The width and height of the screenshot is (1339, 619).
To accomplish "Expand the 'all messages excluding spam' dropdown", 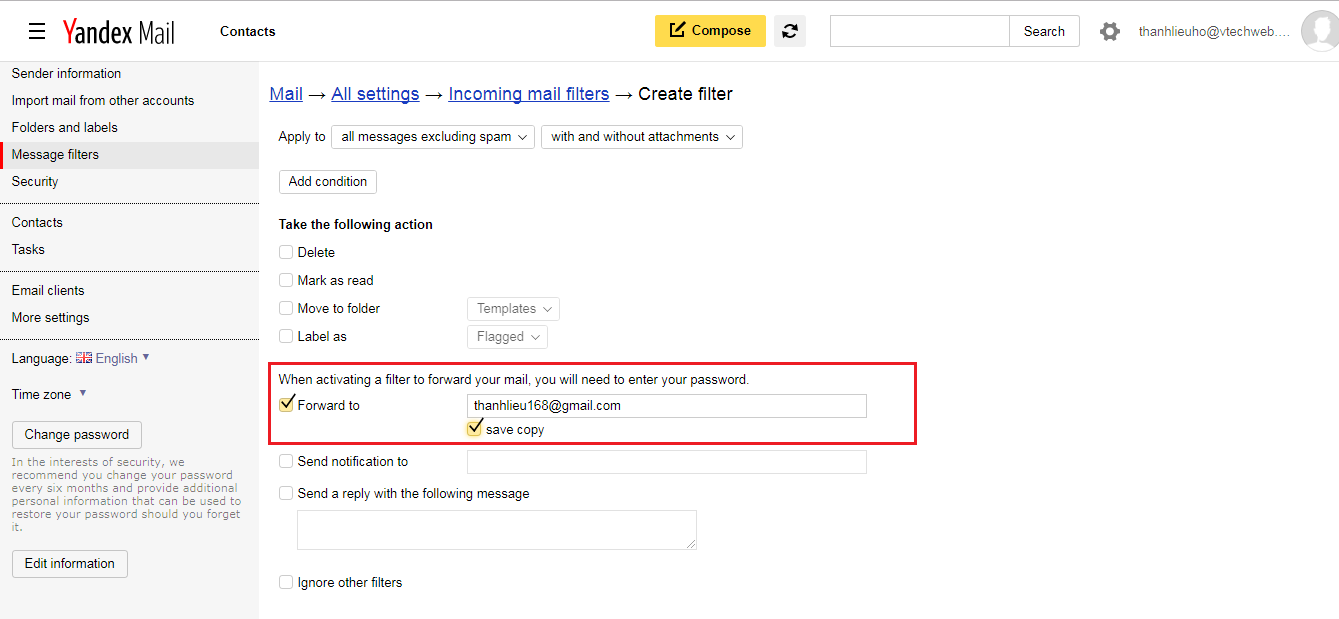I will [x=433, y=137].
